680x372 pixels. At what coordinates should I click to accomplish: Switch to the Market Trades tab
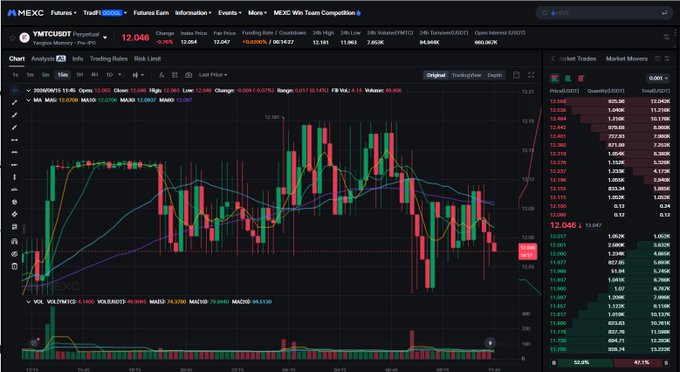pyautogui.click(x=578, y=59)
